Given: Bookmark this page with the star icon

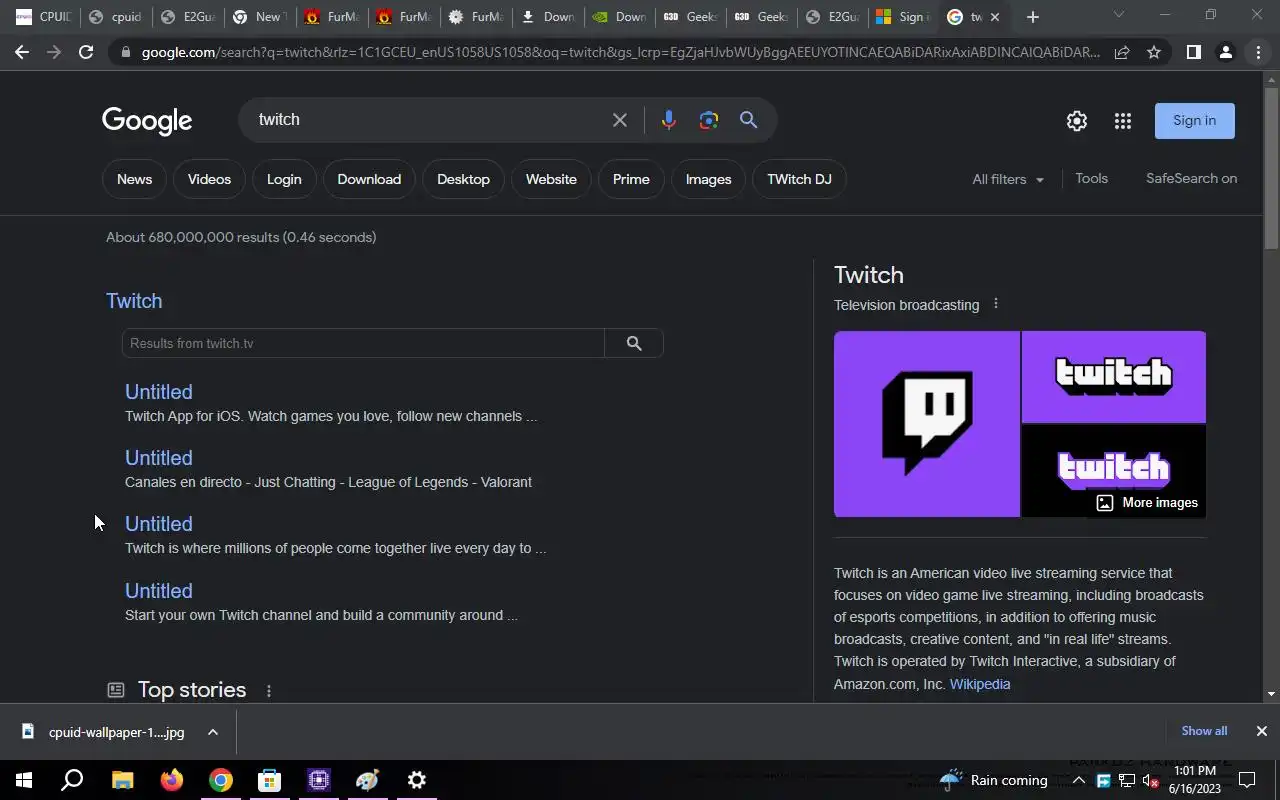Looking at the screenshot, I should pyautogui.click(x=1154, y=52).
